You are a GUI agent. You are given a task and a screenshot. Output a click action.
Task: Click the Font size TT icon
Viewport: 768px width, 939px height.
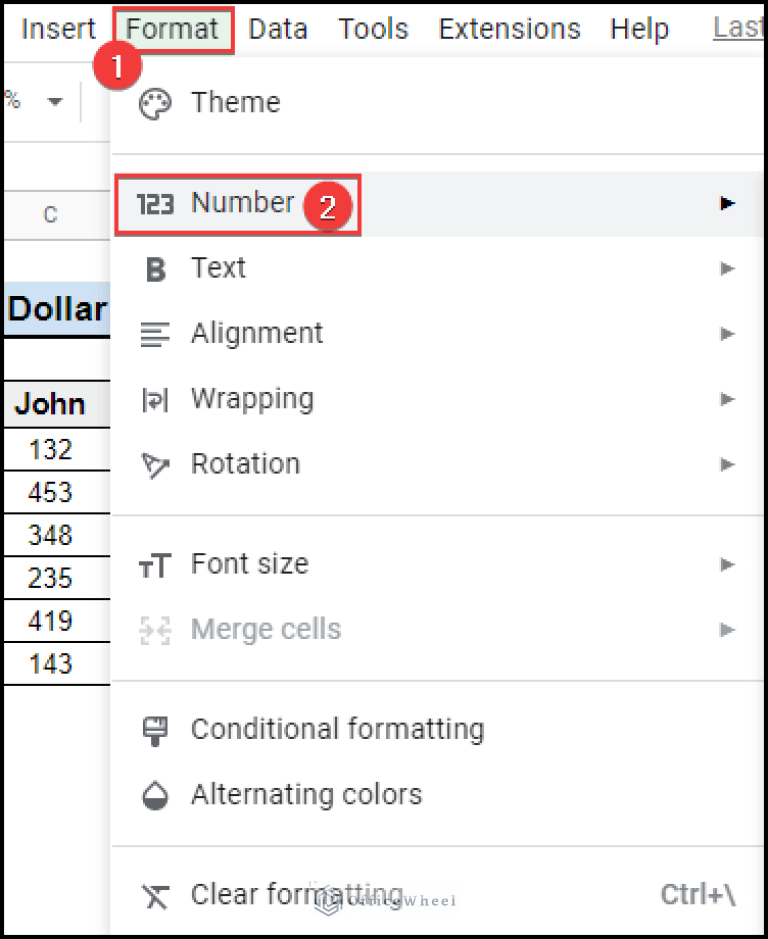[x=155, y=563]
